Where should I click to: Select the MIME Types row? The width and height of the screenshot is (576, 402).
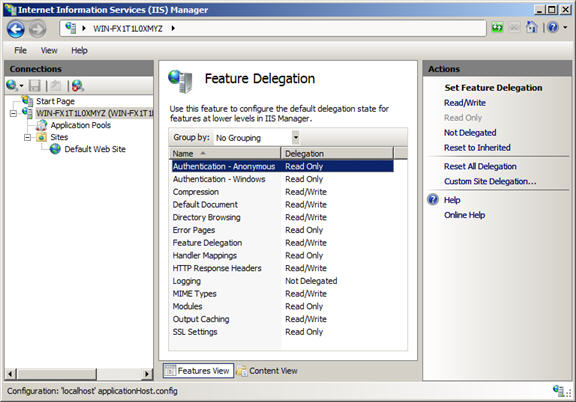282,294
